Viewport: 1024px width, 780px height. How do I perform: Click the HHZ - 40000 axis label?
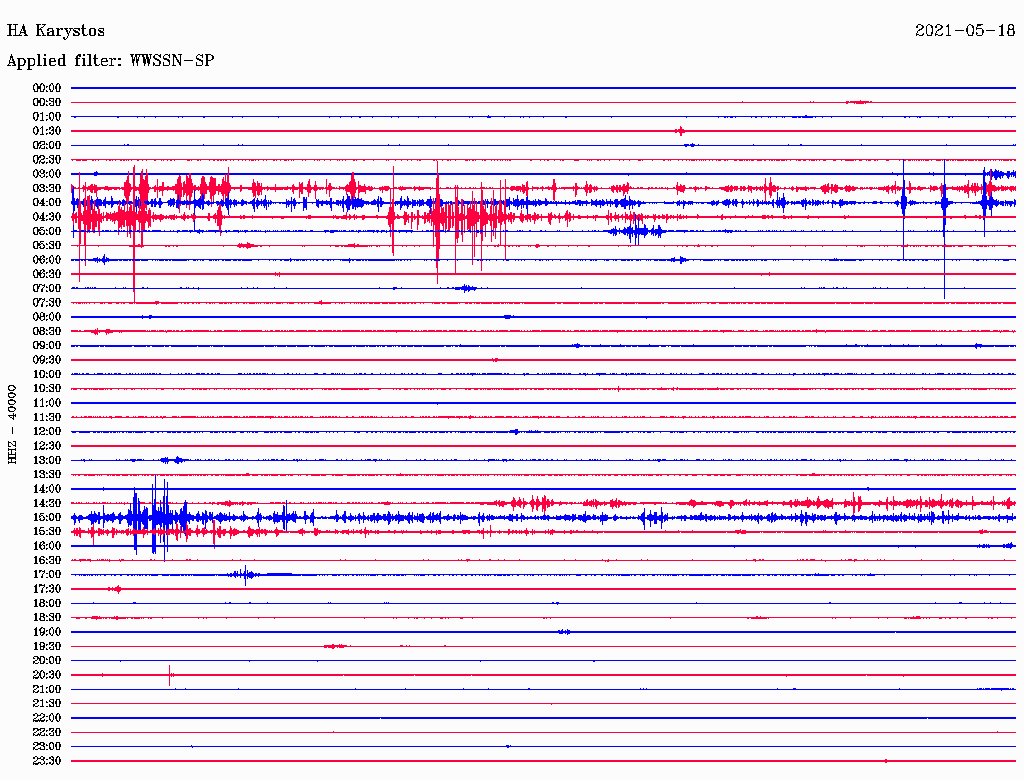pyautogui.click(x=13, y=423)
